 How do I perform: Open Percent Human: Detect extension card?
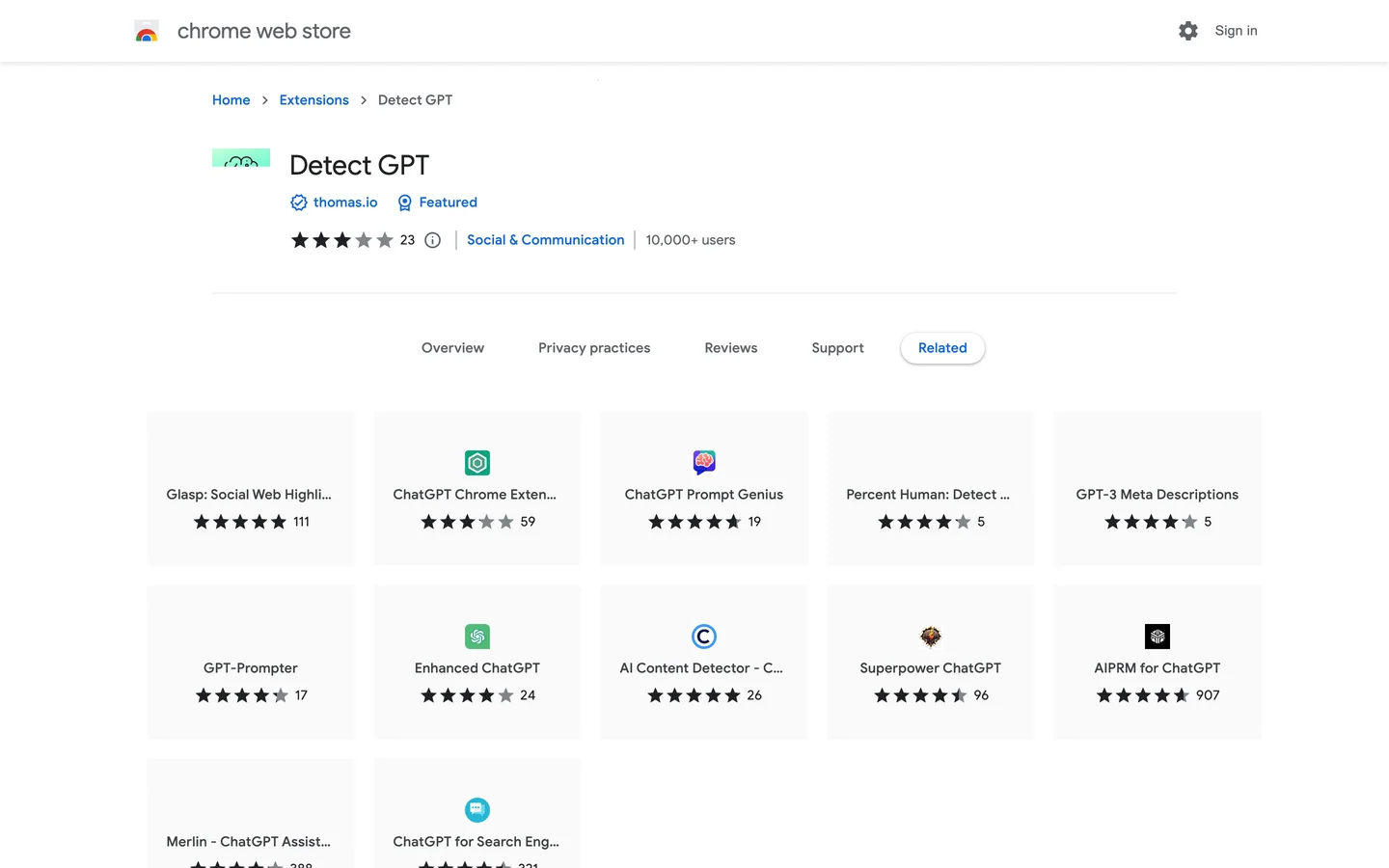click(931, 489)
